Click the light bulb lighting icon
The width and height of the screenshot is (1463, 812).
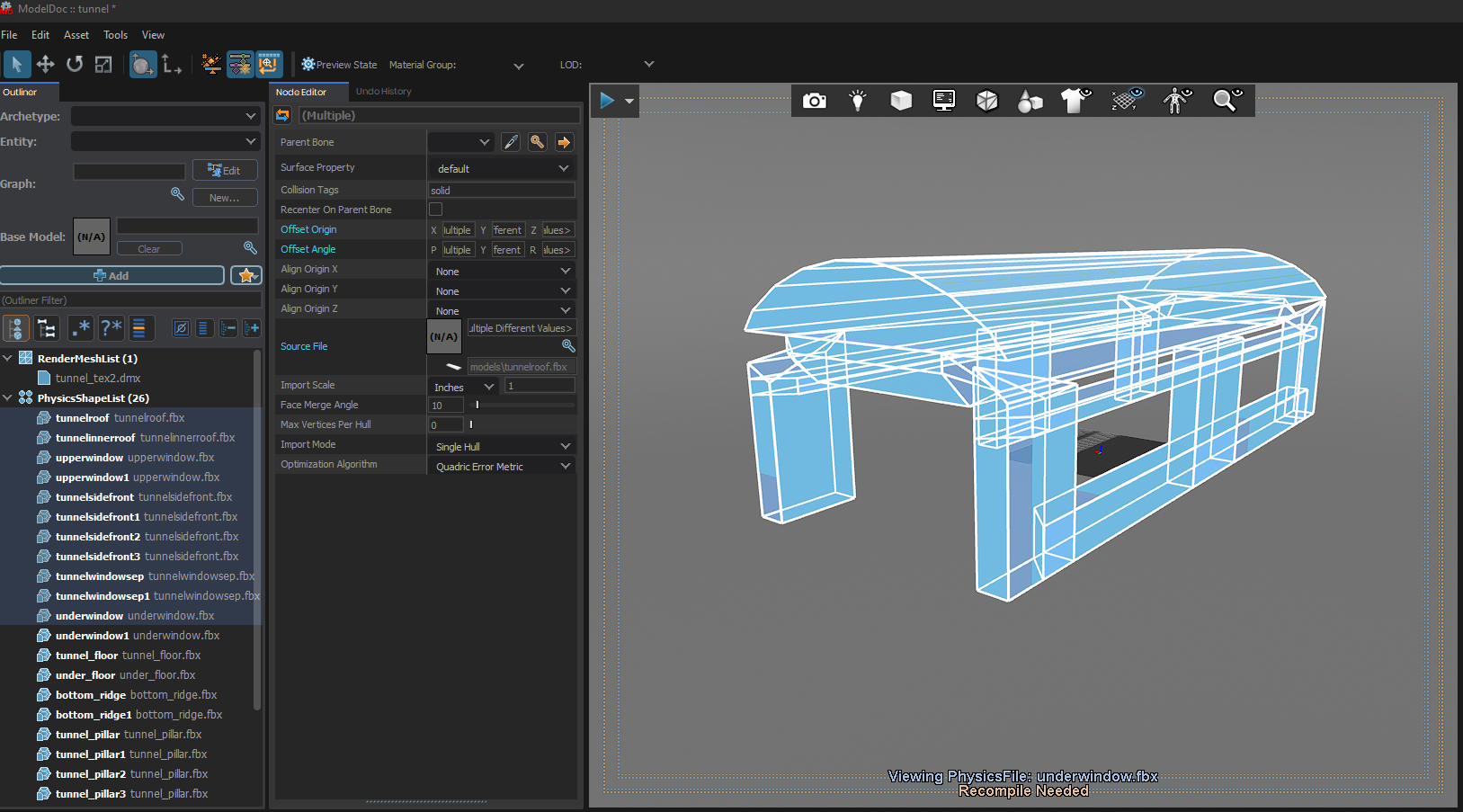click(858, 101)
